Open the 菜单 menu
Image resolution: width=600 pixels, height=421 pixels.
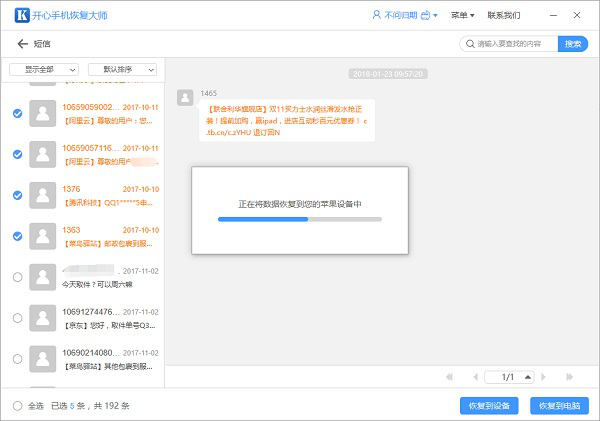pyautogui.click(x=461, y=16)
